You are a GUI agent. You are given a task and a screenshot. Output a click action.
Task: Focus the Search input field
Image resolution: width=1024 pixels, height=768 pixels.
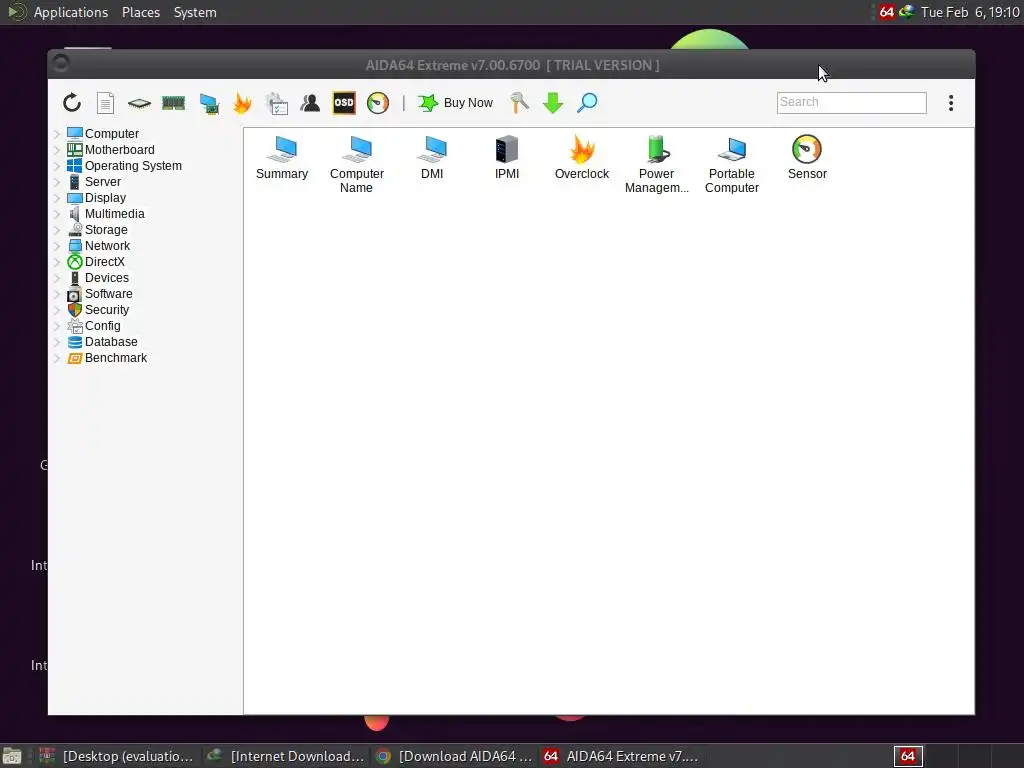852,103
